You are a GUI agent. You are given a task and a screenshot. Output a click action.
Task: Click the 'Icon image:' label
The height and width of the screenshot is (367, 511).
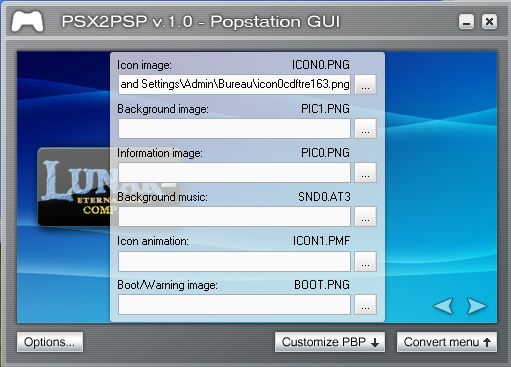click(x=144, y=65)
